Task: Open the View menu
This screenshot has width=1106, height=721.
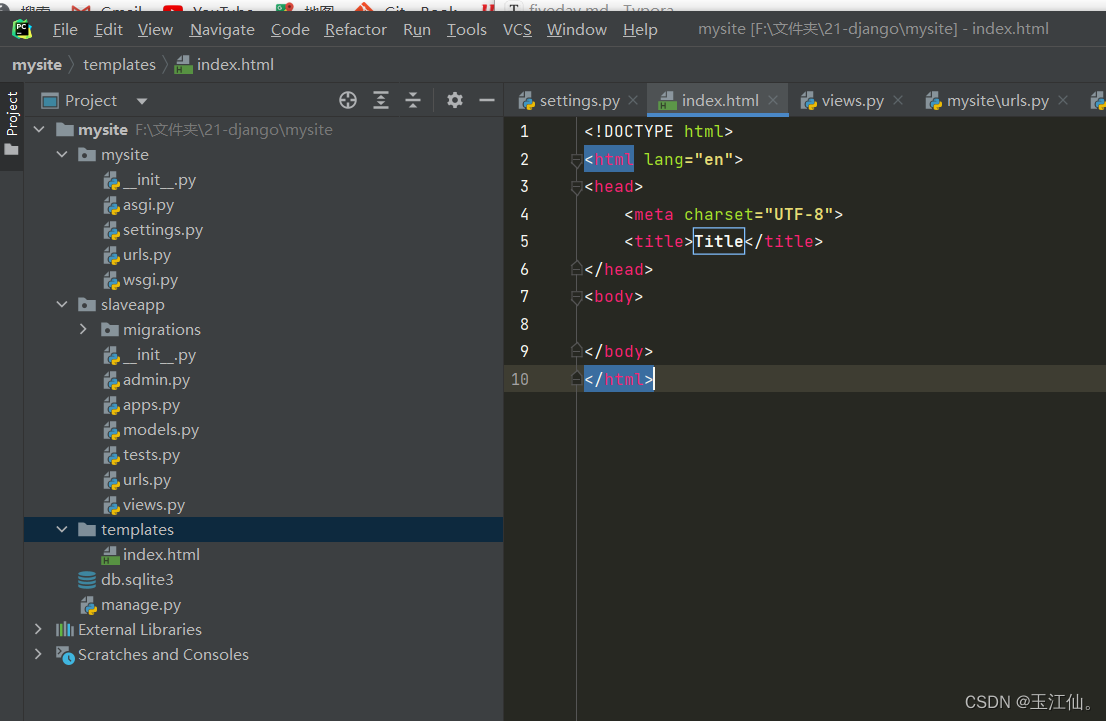Action: (x=155, y=30)
